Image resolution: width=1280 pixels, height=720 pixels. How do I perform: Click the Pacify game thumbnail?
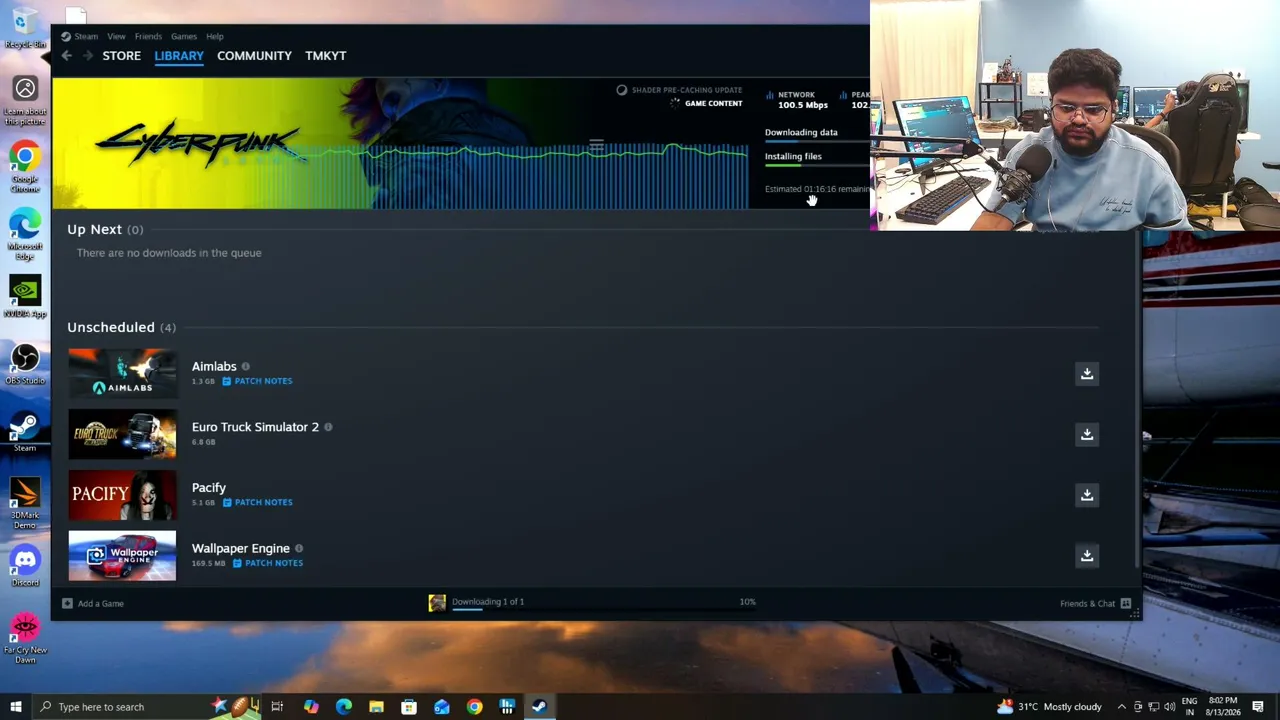click(x=122, y=495)
